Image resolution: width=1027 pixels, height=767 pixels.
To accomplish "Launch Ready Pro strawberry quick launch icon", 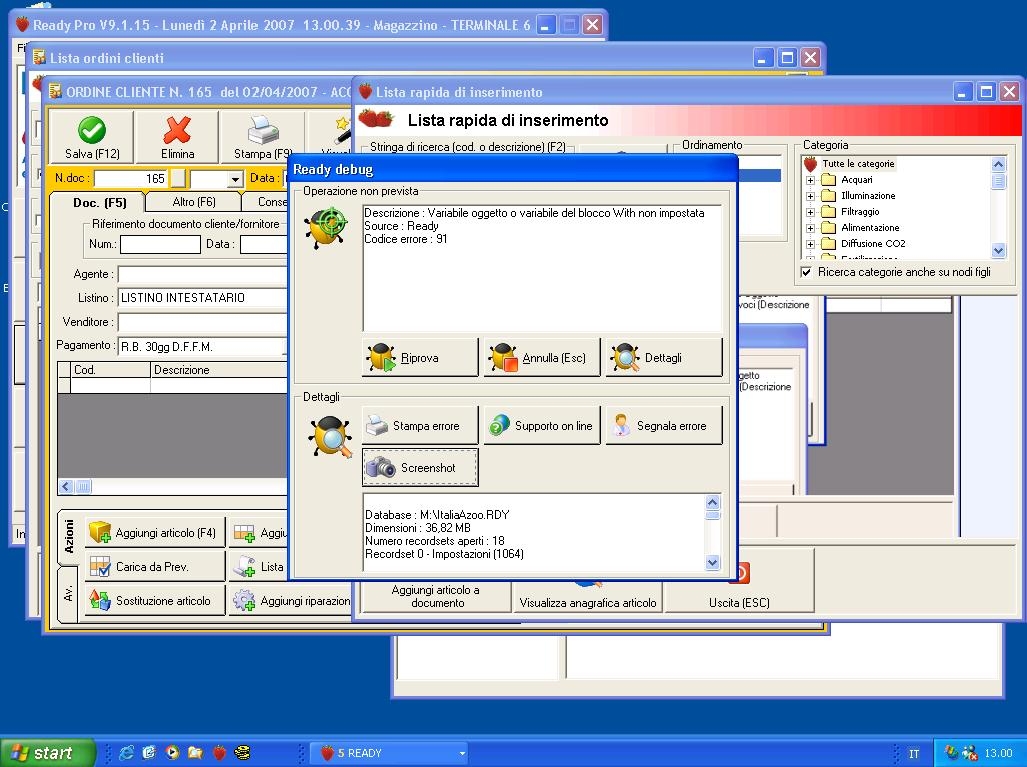I will point(219,753).
